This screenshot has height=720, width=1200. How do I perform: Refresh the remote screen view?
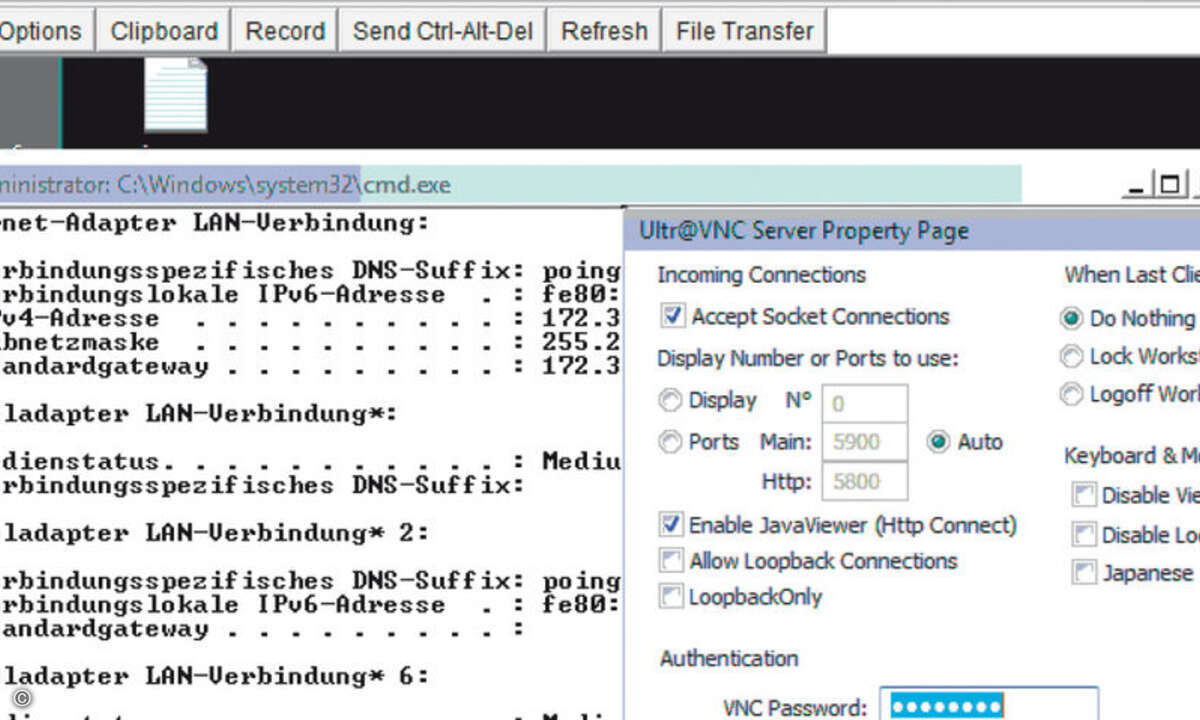pyautogui.click(x=604, y=31)
